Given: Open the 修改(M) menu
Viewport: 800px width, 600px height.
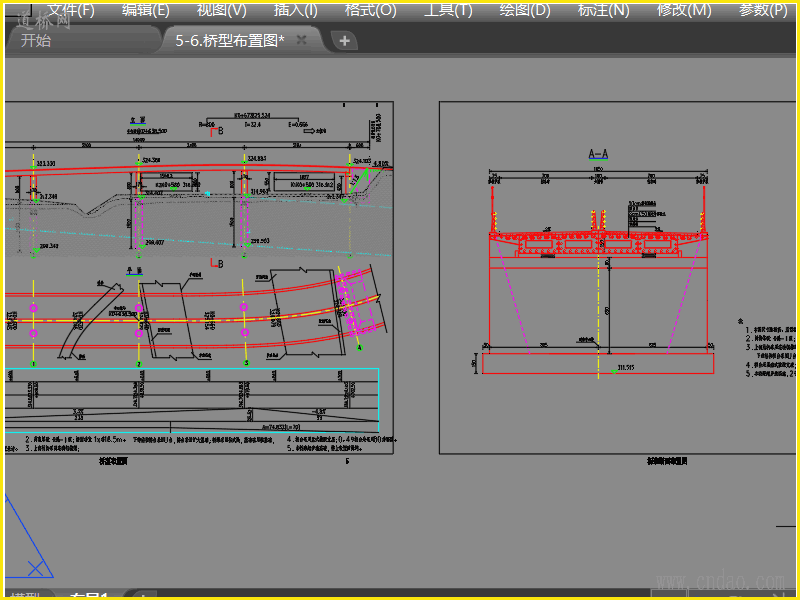Looking at the screenshot, I should coord(684,10).
